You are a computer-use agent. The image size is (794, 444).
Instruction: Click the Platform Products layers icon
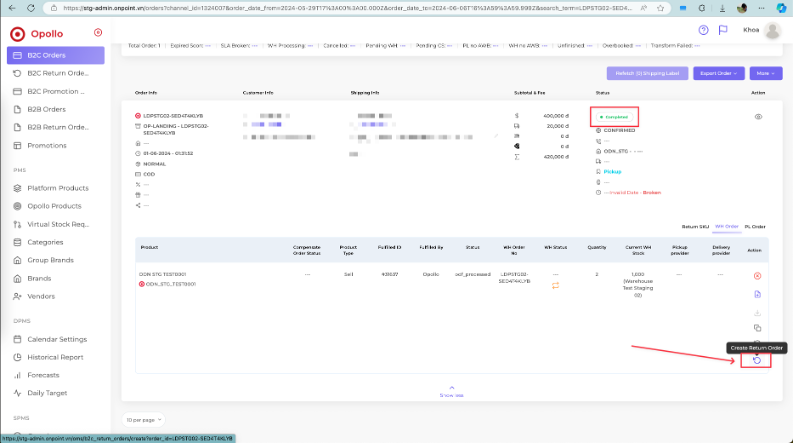17,188
